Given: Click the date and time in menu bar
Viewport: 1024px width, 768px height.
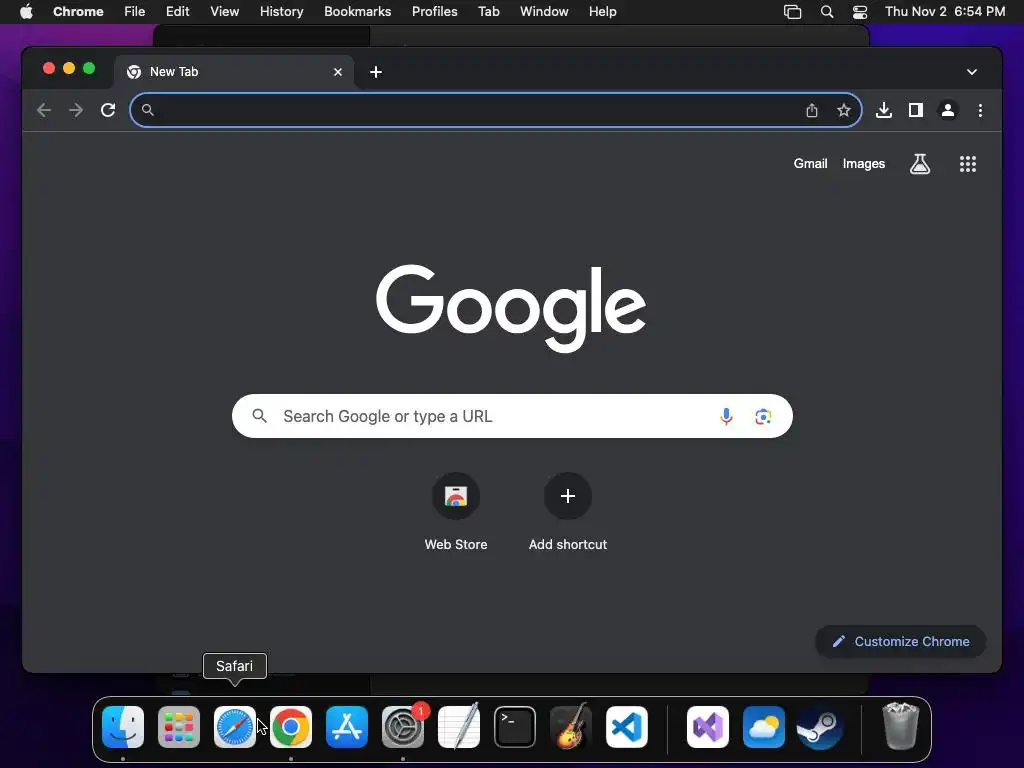Looking at the screenshot, I should [944, 12].
